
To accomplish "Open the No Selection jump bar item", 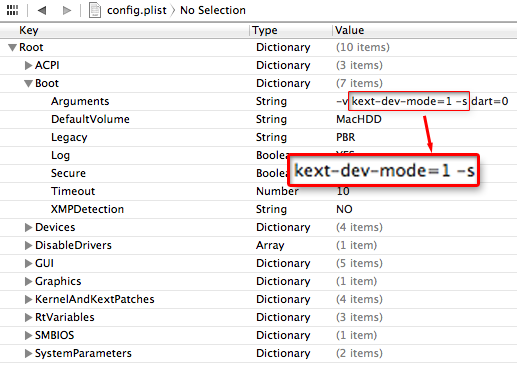I will 213,10.
